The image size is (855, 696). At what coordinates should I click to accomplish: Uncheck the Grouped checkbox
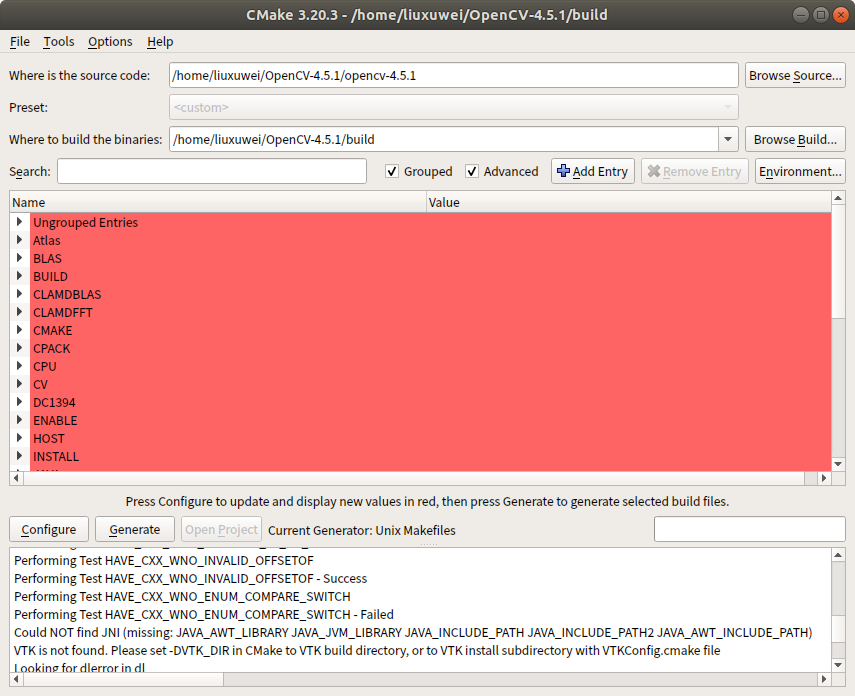point(392,171)
